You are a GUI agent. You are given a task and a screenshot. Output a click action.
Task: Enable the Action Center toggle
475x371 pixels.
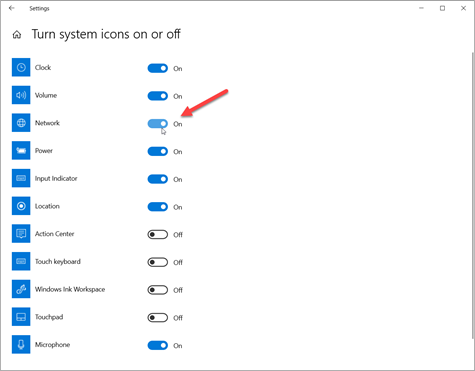click(158, 234)
